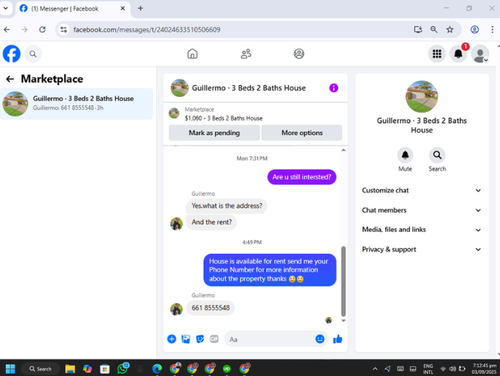
Task: Close the Messenger | Facebook tab
Action: (123, 8)
